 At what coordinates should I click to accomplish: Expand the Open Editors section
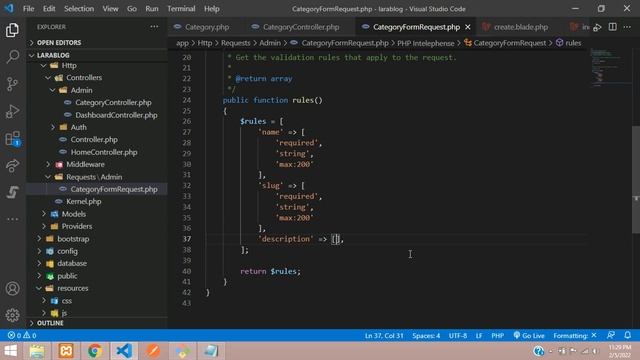click(59, 42)
